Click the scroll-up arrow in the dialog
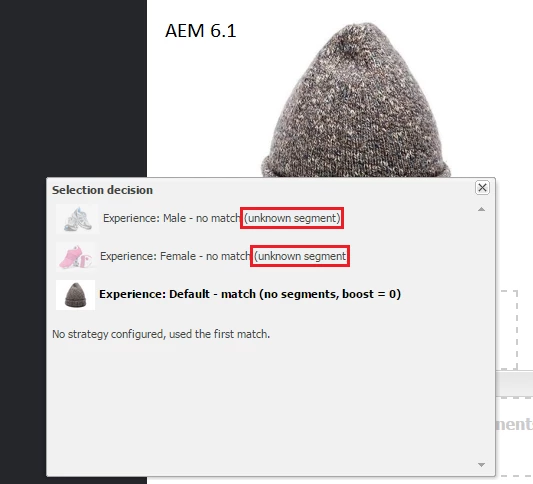533x484 pixels. pos(481,209)
